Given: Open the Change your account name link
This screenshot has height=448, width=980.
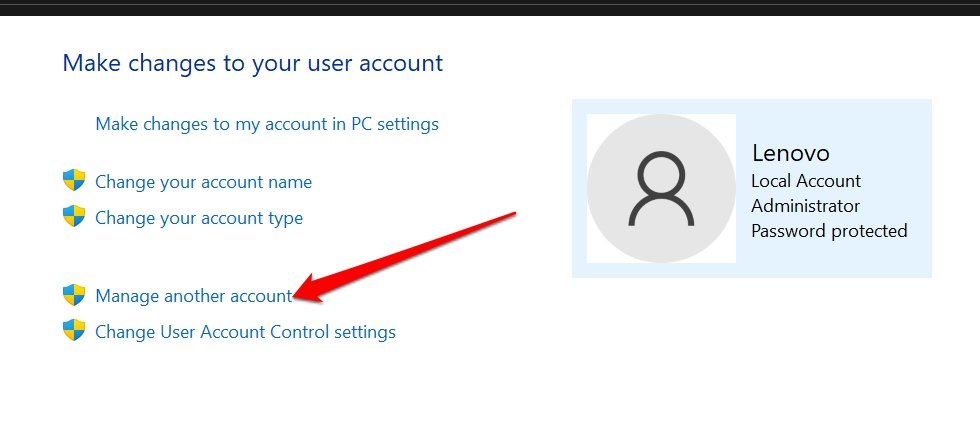Looking at the screenshot, I should (x=203, y=182).
